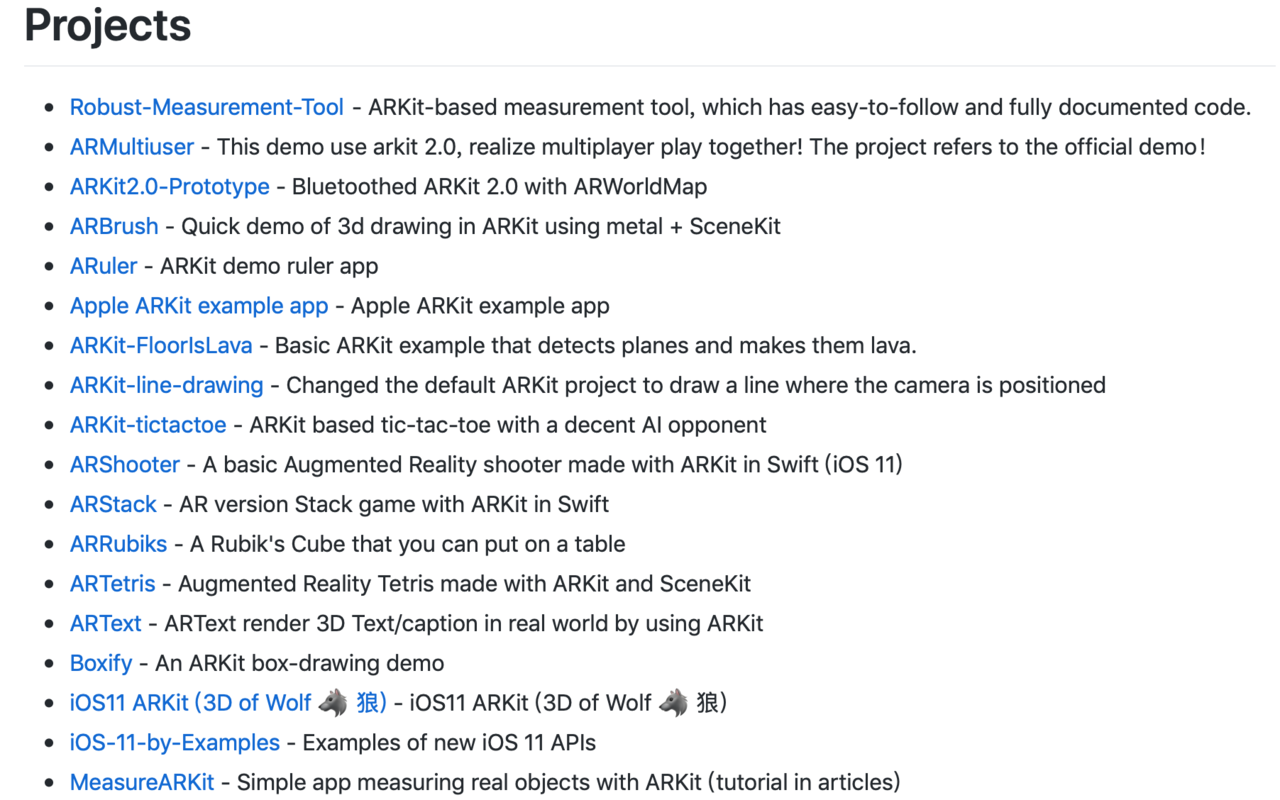Open the MeasureARKit project link
This screenshot has height=800, width=1280.
pos(142,782)
